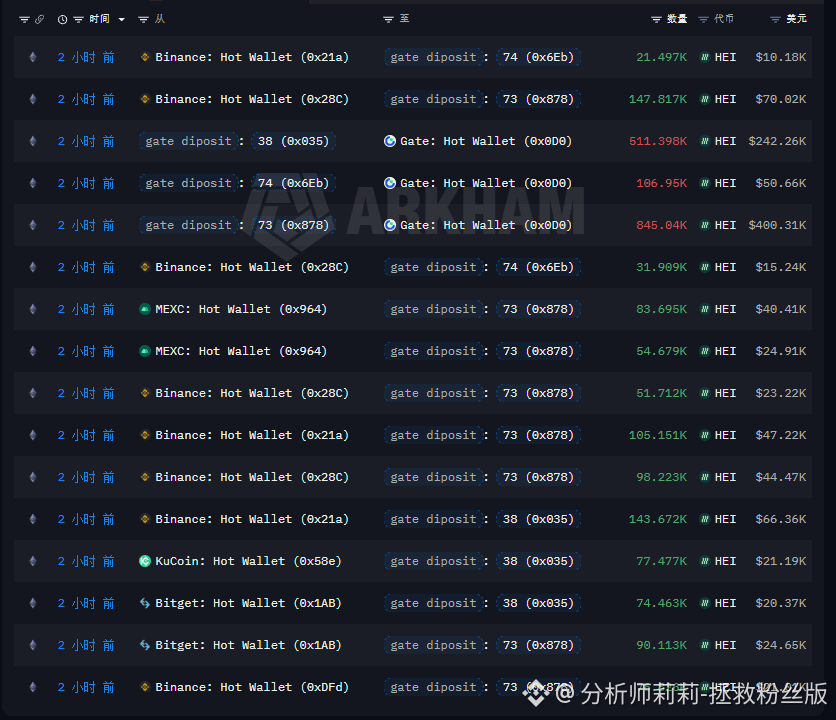Click the red 511.398K amount
The image size is (836, 720).
click(657, 141)
